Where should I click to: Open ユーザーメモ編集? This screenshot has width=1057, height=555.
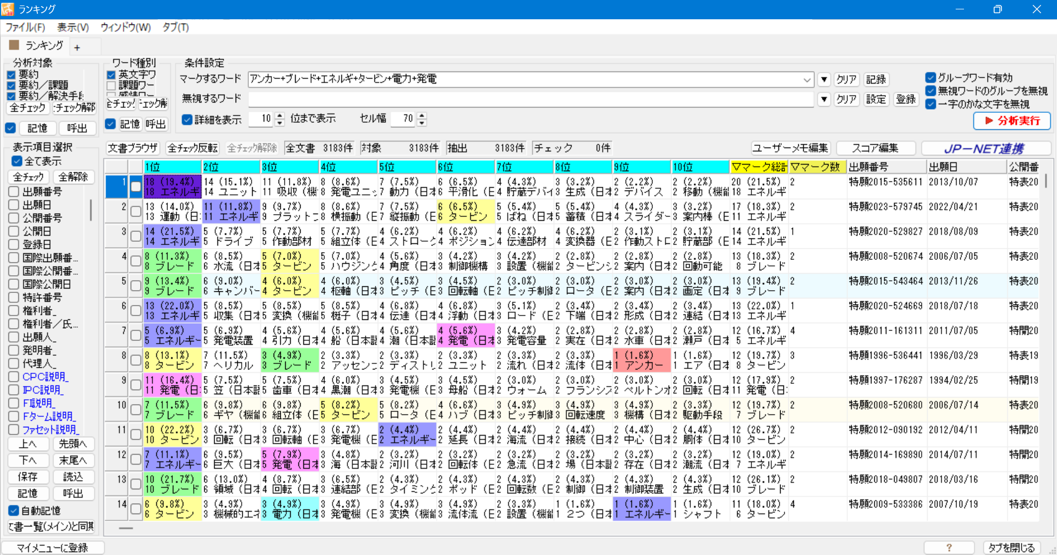point(791,148)
